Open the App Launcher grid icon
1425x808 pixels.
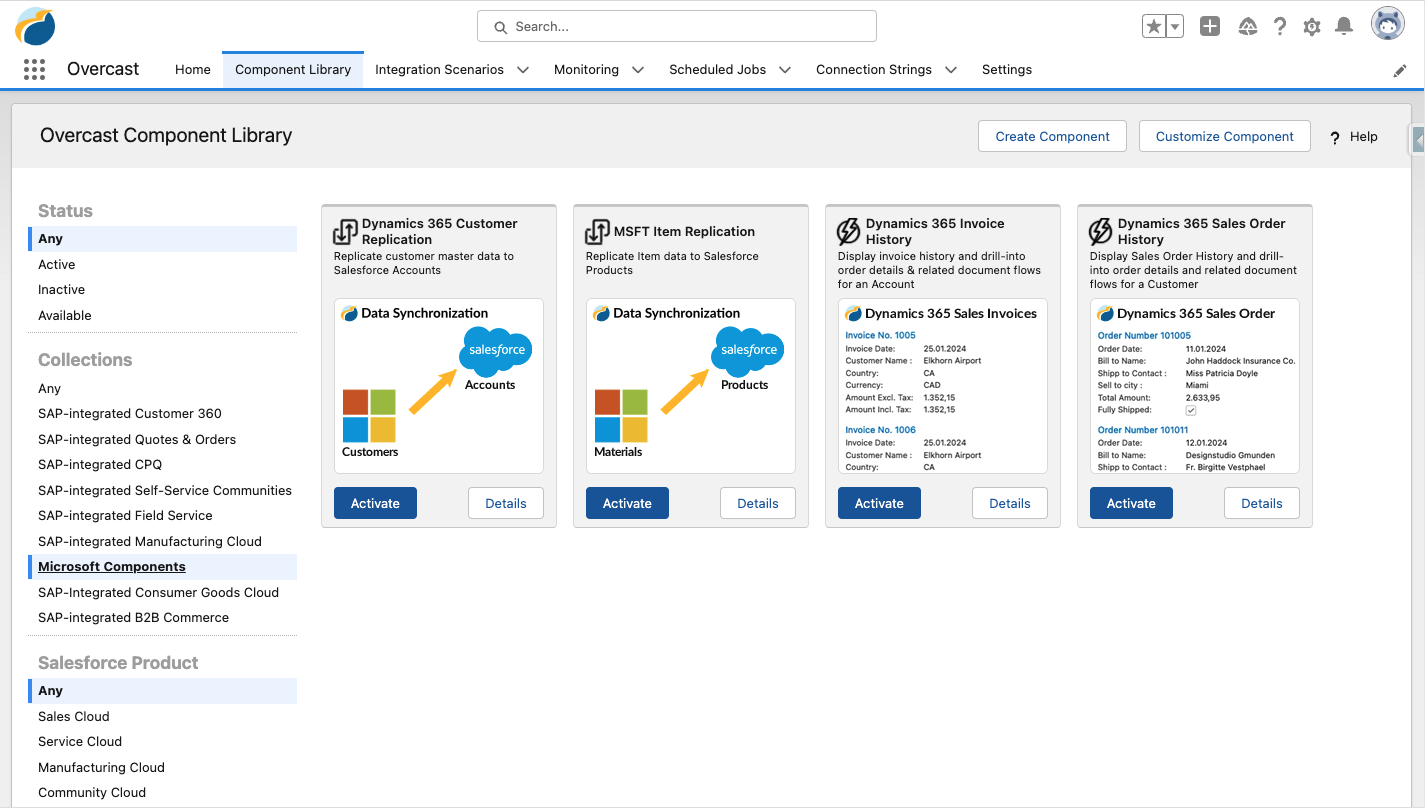[x=34, y=69]
